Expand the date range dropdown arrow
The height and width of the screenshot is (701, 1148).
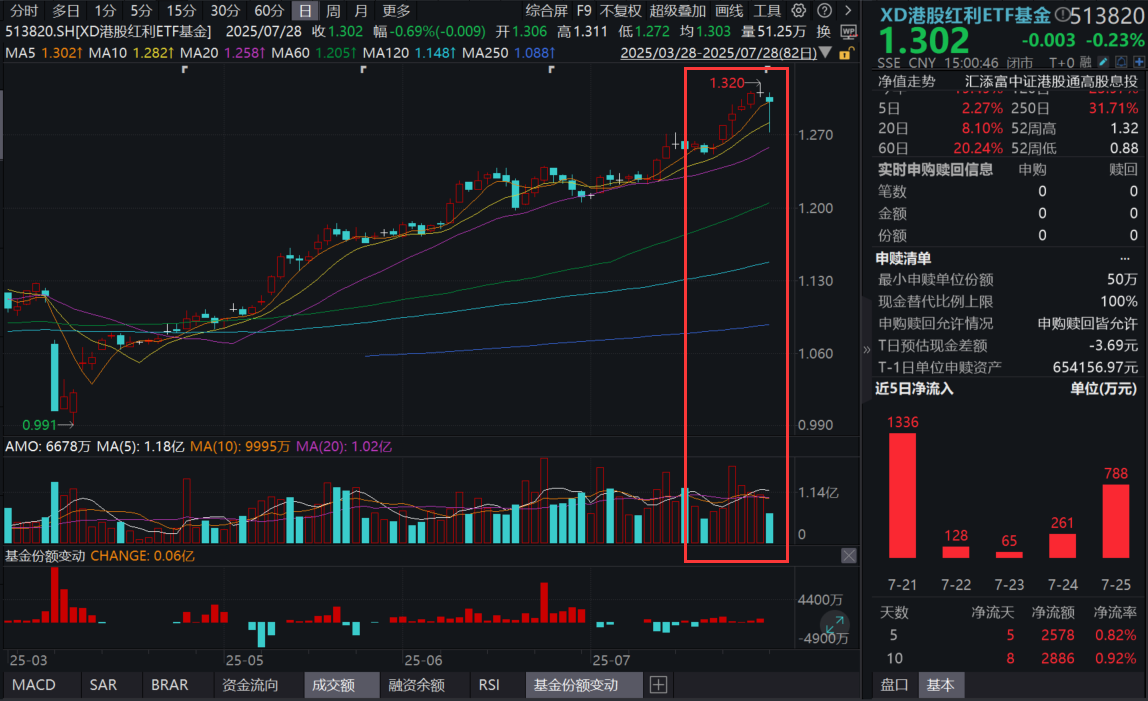832,52
